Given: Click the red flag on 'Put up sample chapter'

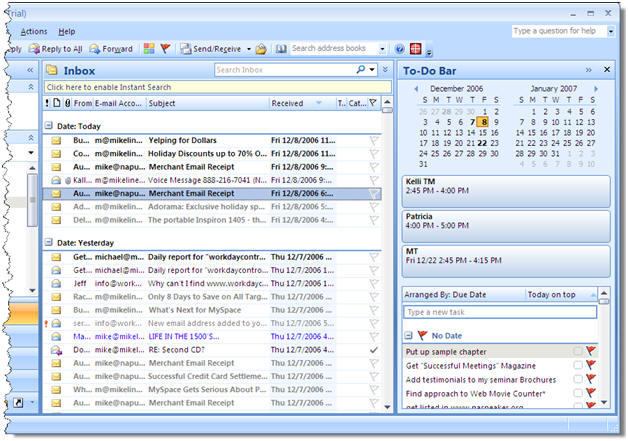Looking at the screenshot, I should coord(591,352).
